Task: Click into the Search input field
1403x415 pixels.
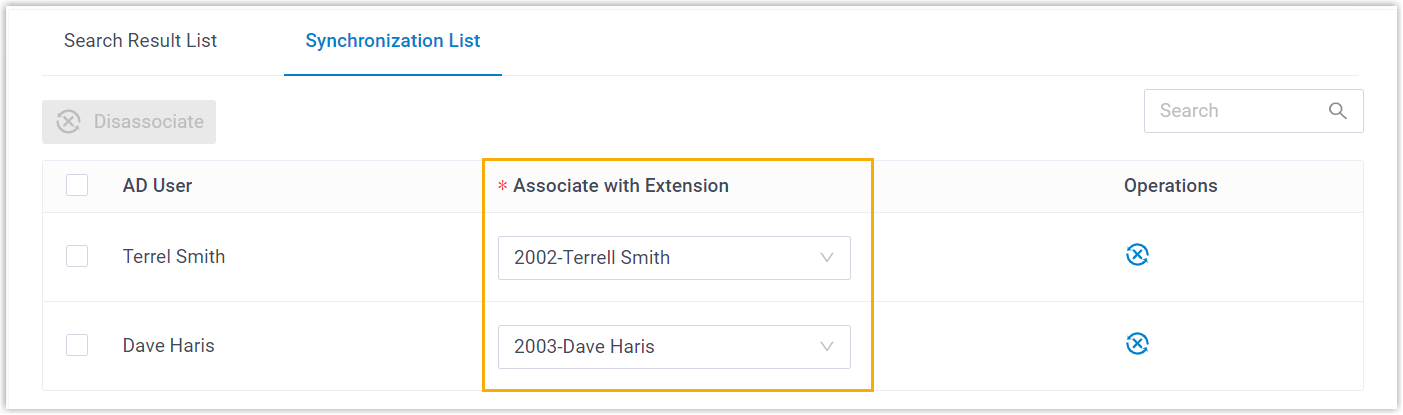Action: click(1235, 111)
